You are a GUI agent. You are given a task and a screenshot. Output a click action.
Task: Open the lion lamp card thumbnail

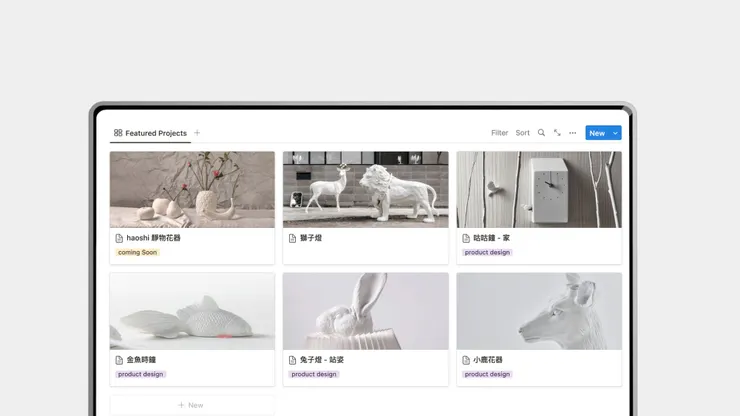(366, 189)
